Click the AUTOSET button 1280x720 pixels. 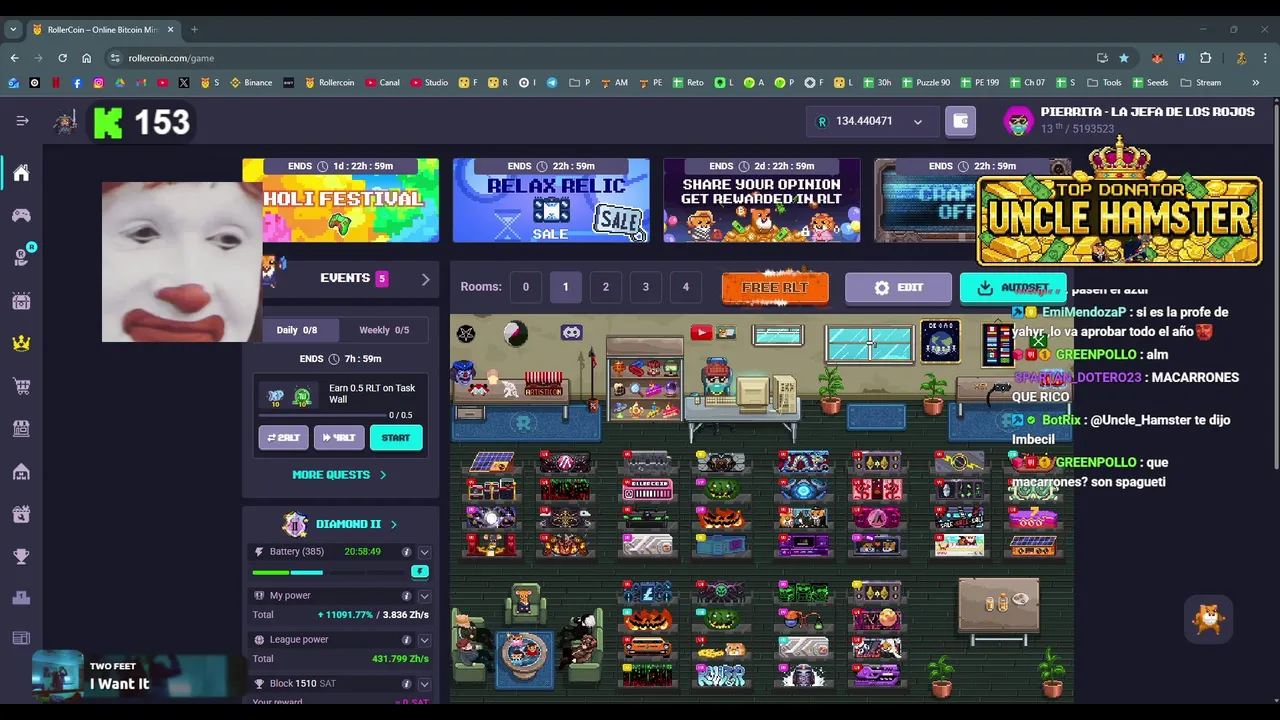click(1013, 287)
